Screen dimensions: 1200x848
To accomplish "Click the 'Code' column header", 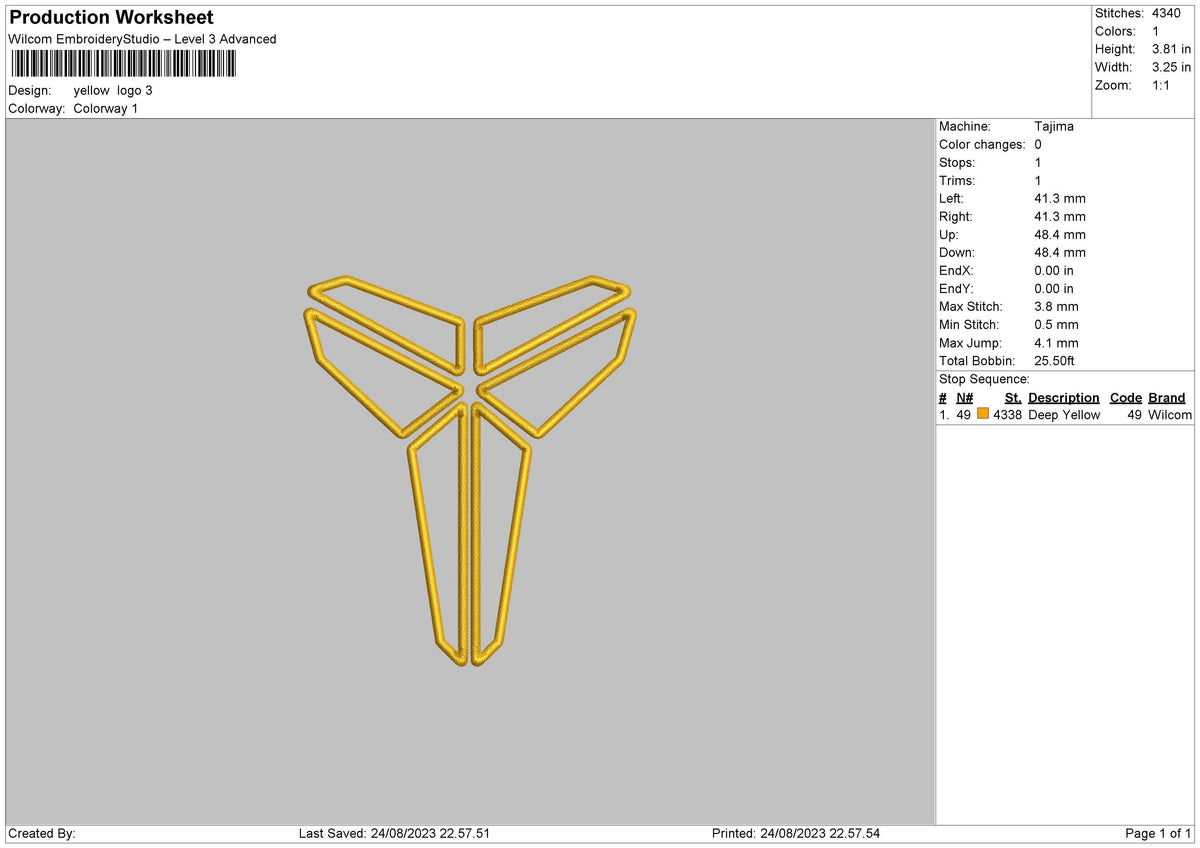I will [1126, 398].
